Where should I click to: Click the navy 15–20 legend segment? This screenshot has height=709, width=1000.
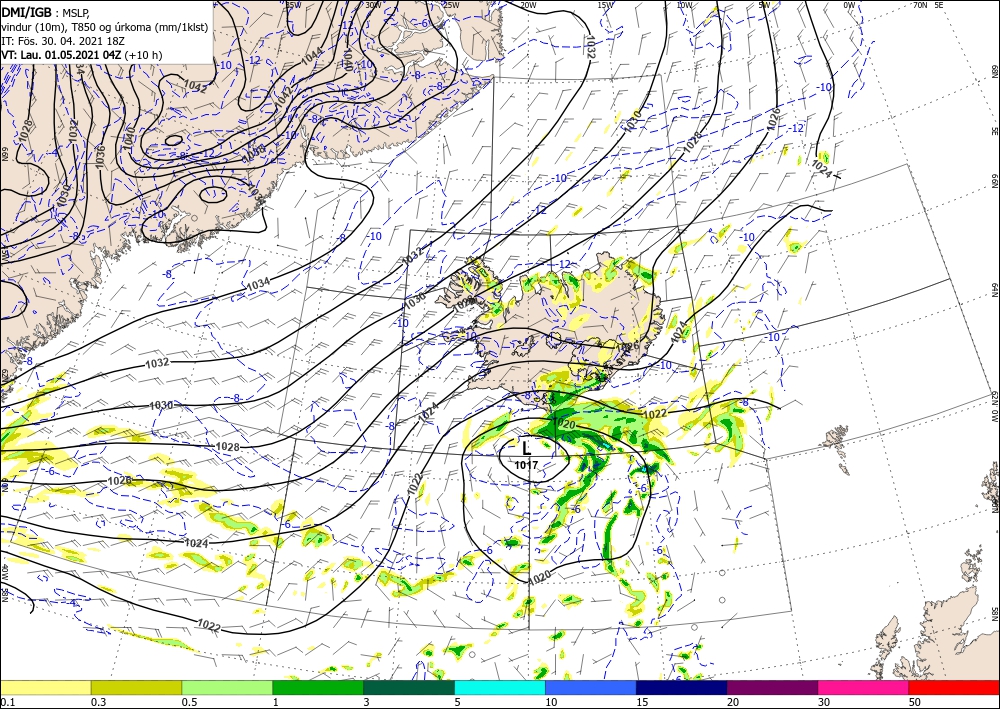682,687
